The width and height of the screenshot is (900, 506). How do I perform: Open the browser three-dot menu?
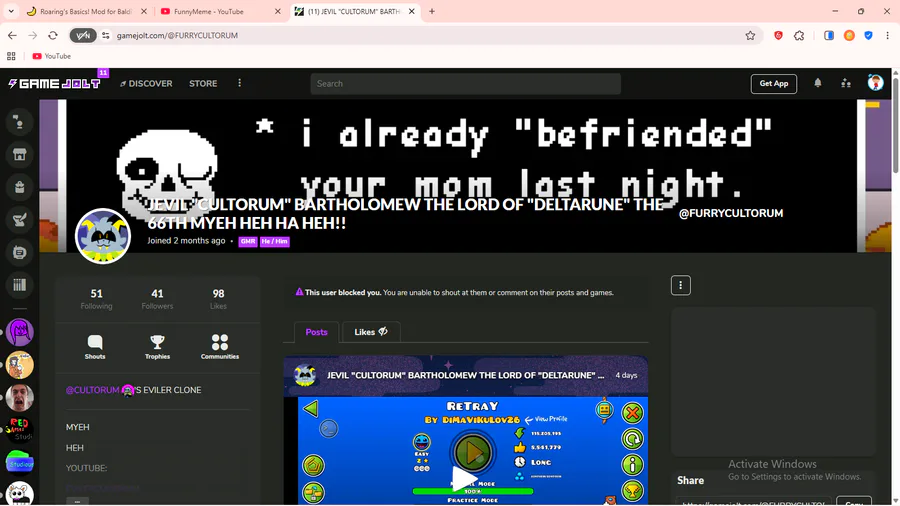click(887, 36)
